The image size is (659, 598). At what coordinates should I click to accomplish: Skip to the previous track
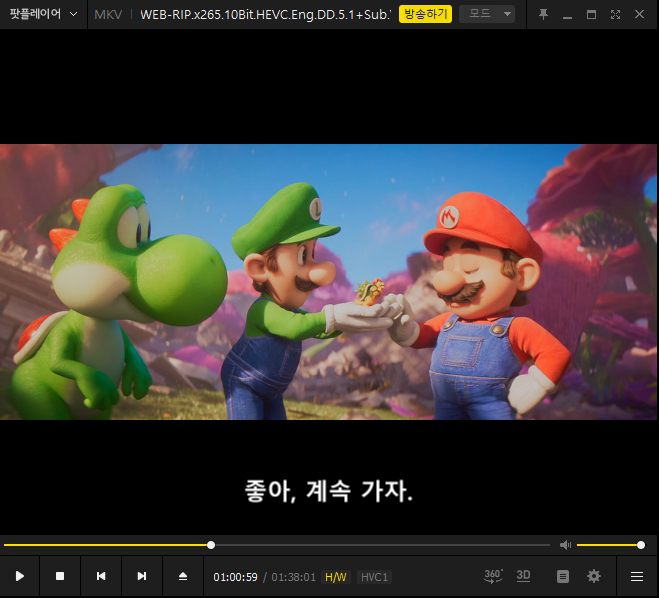(x=101, y=576)
